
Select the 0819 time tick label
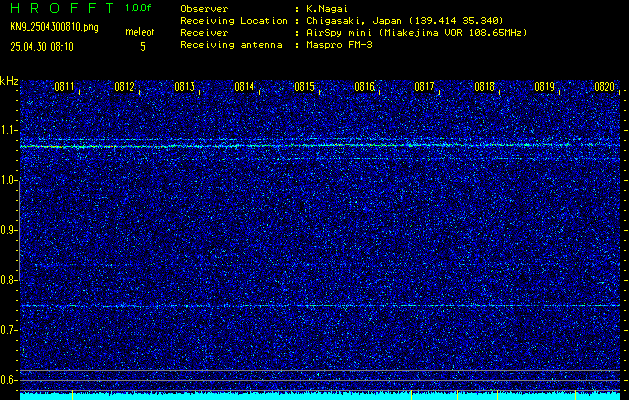tap(544, 87)
